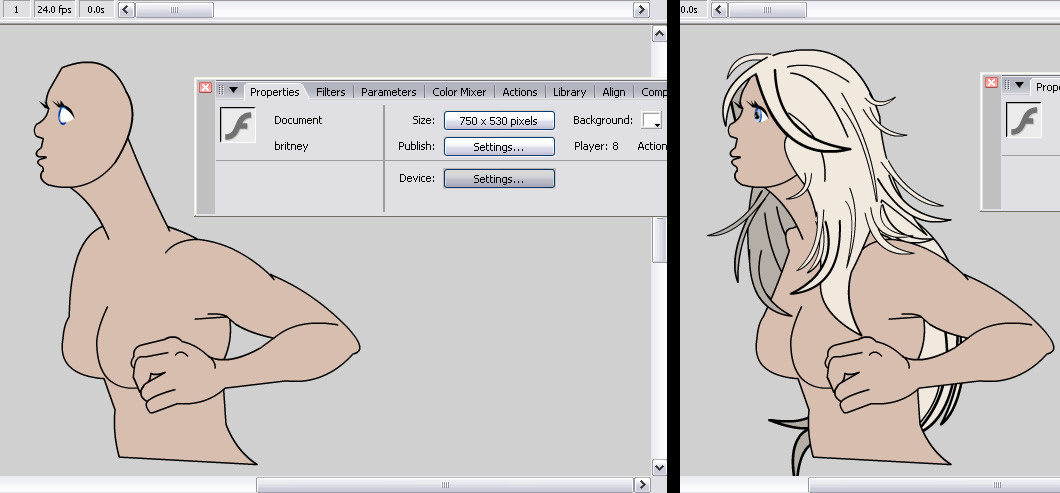Show the Library tab
1060x493 pixels.
[569, 92]
